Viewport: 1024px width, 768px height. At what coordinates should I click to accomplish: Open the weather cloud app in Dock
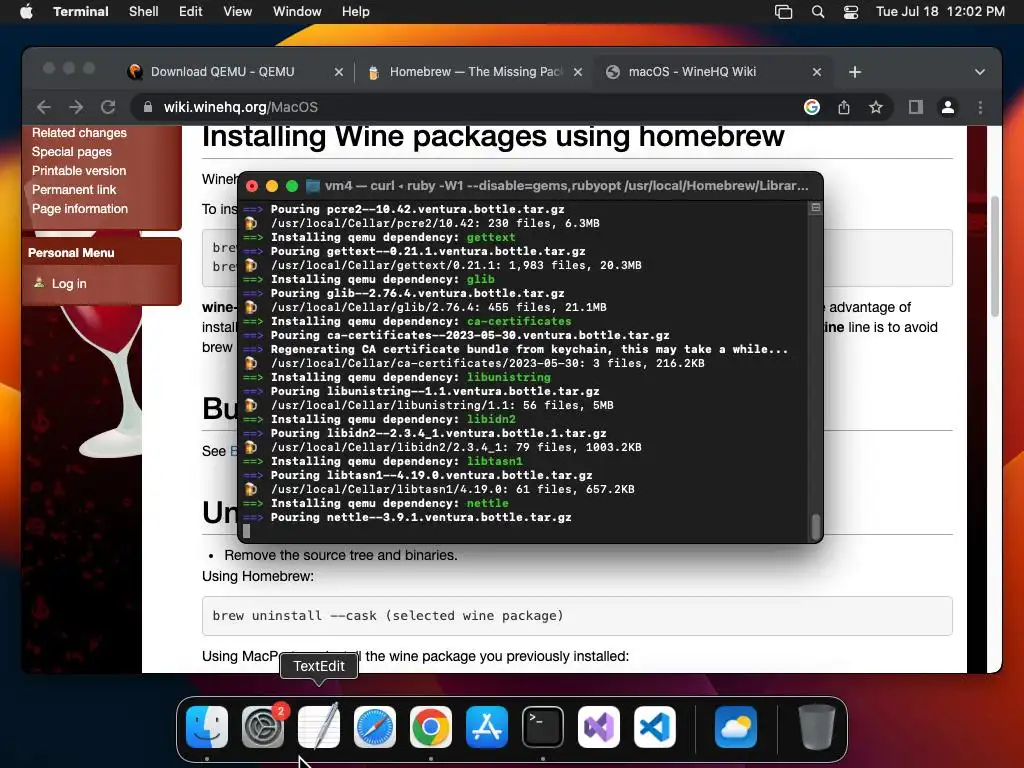tap(736, 727)
